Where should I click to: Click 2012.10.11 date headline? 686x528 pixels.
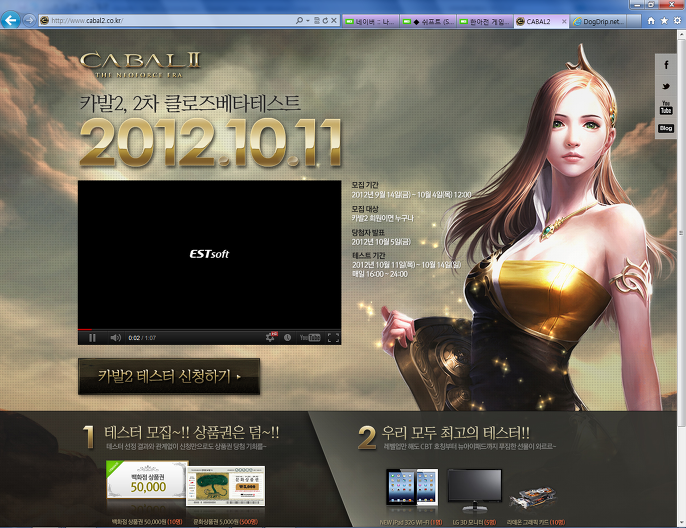coord(210,143)
